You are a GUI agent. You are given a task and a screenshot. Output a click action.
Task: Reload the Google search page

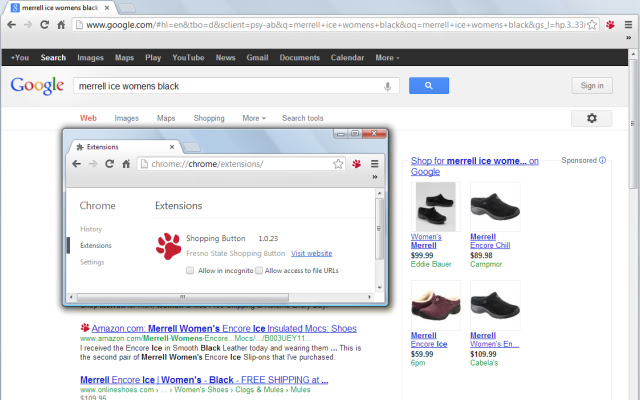pyautogui.click(x=44, y=25)
